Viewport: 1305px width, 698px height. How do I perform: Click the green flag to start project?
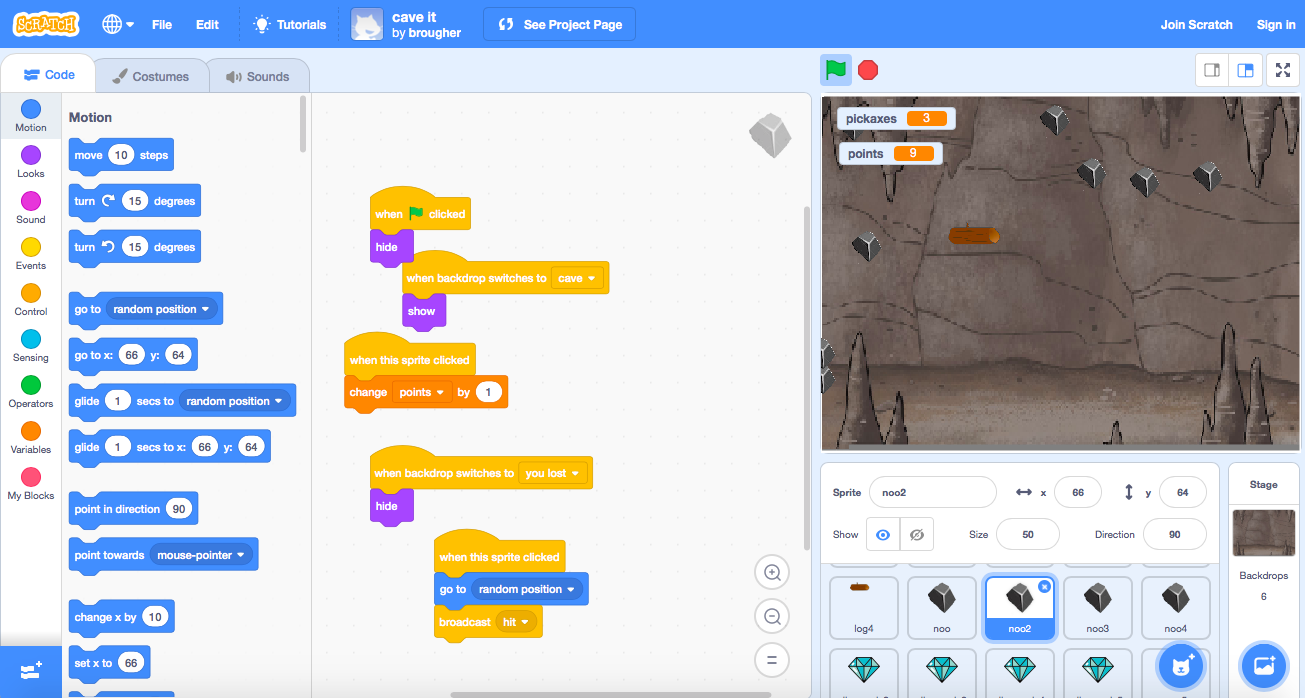tap(836, 70)
